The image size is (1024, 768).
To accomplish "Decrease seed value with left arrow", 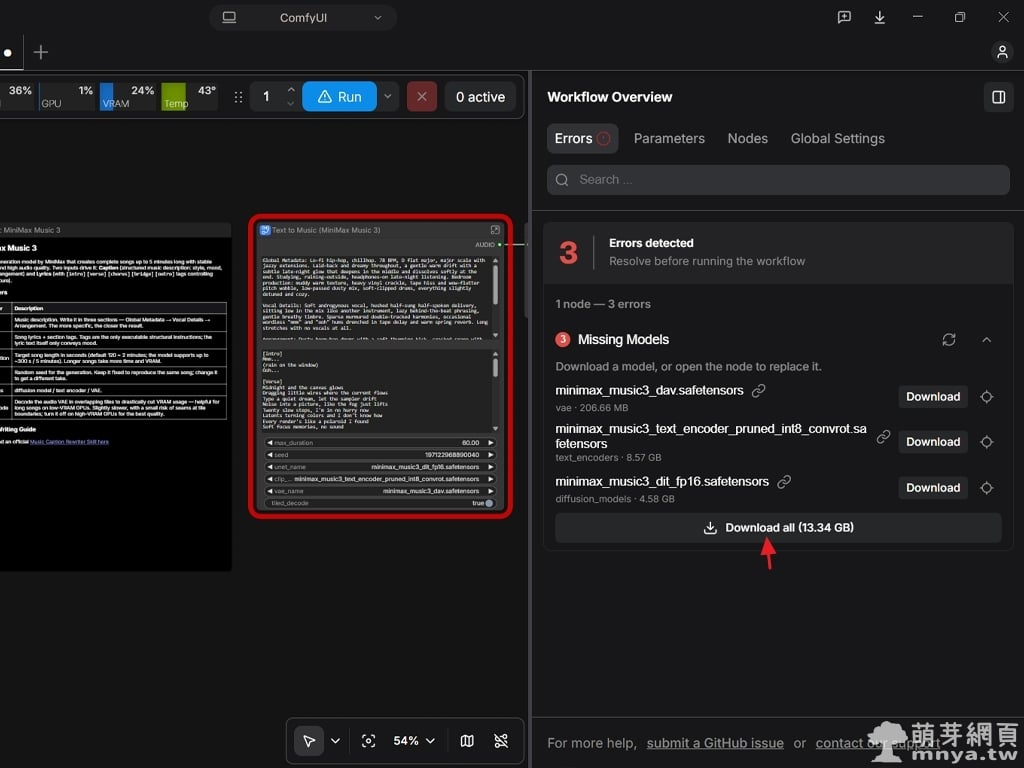I will point(269,455).
